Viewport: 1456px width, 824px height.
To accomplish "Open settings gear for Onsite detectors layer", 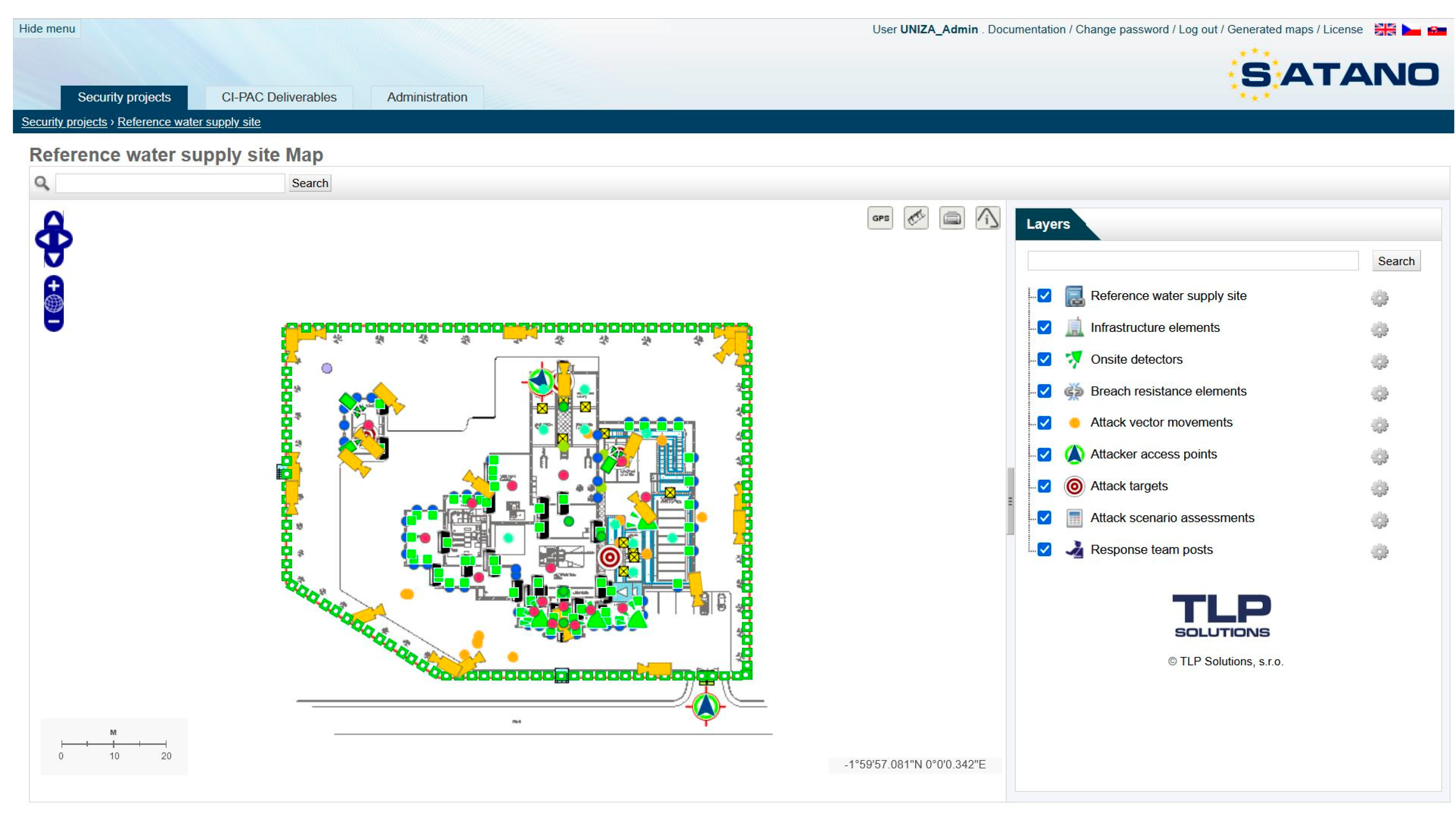I will tap(1380, 361).
